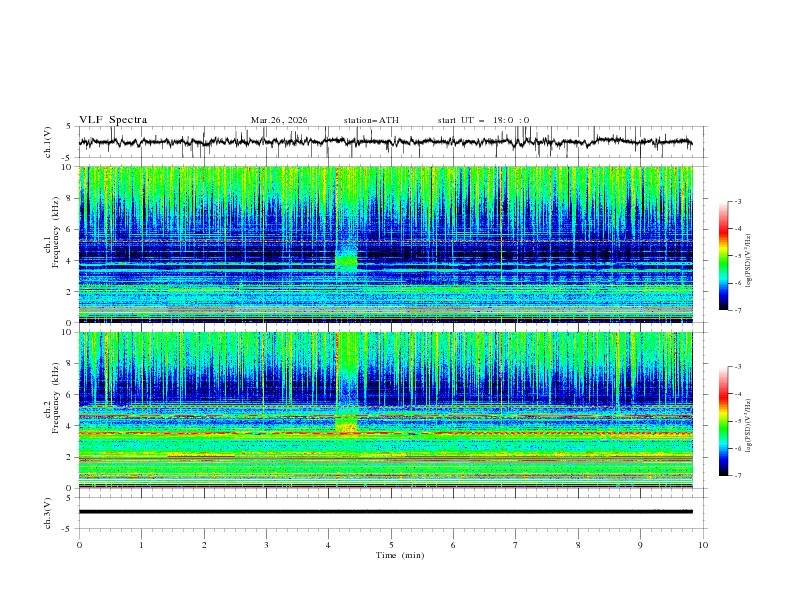This screenshot has width=792, height=612.
Task: Click time-axis tick label '1'
Action: 141,545
